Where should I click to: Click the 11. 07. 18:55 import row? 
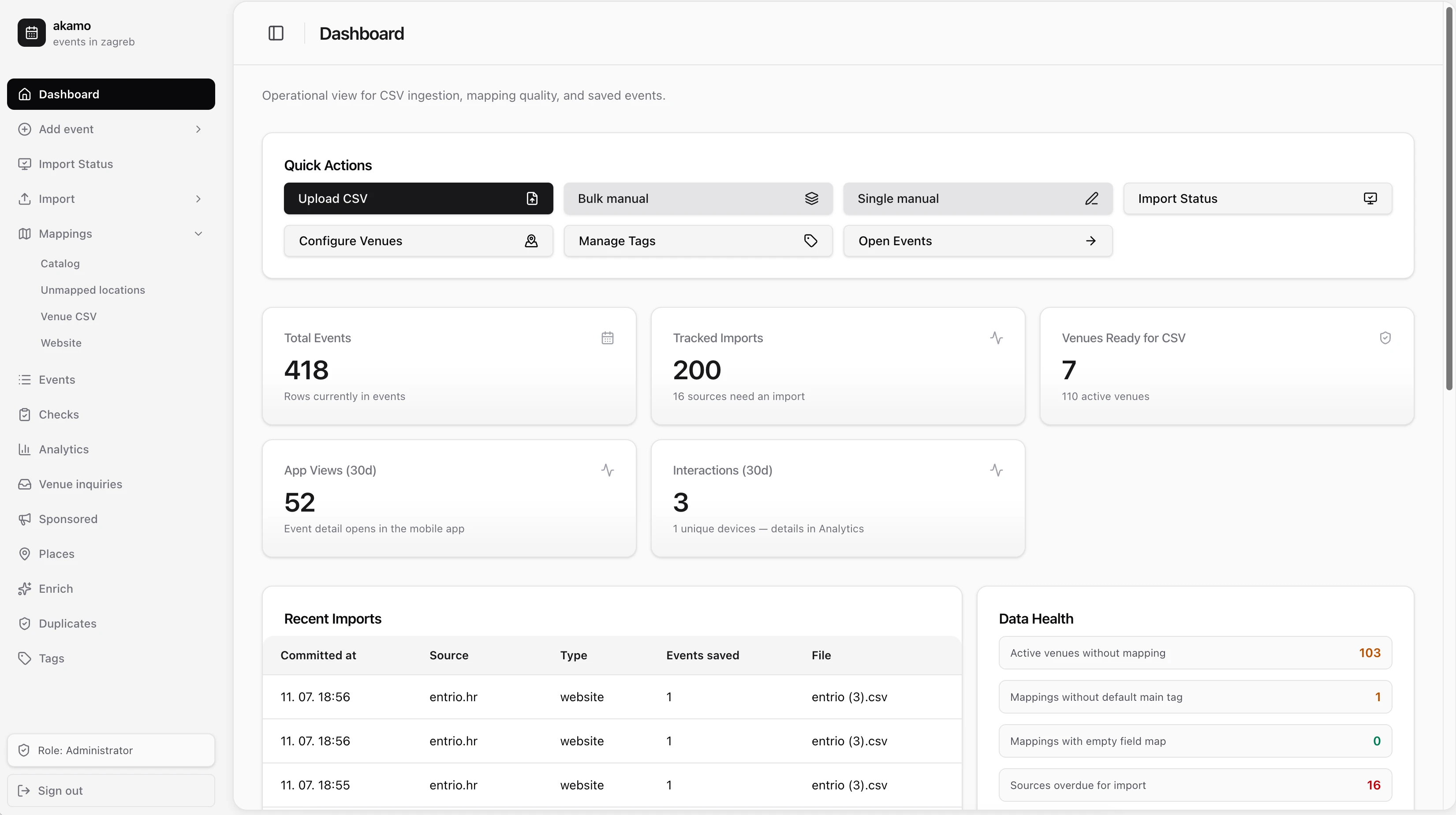pos(612,785)
